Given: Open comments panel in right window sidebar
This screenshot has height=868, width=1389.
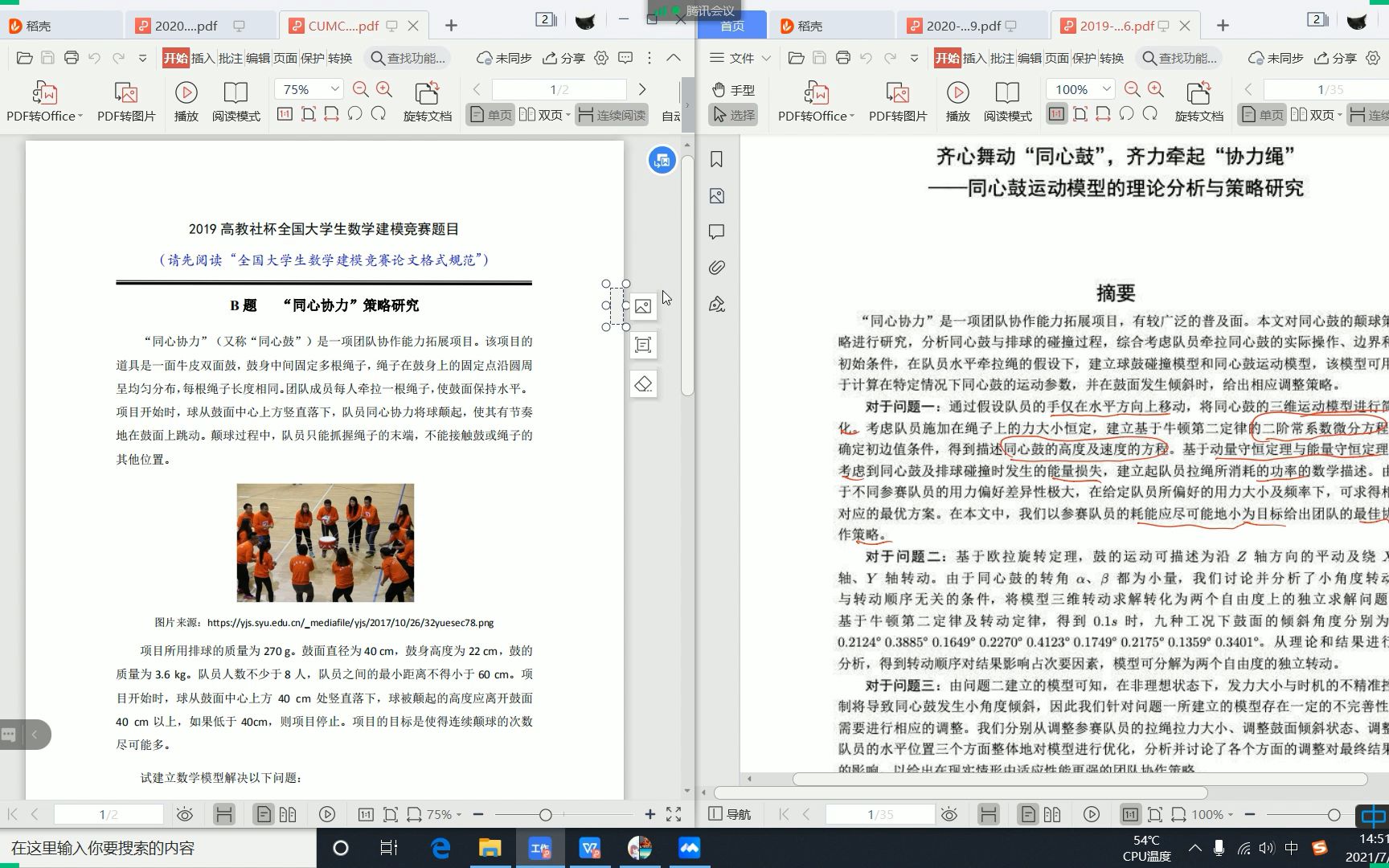Looking at the screenshot, I should (x=717, y=232).
